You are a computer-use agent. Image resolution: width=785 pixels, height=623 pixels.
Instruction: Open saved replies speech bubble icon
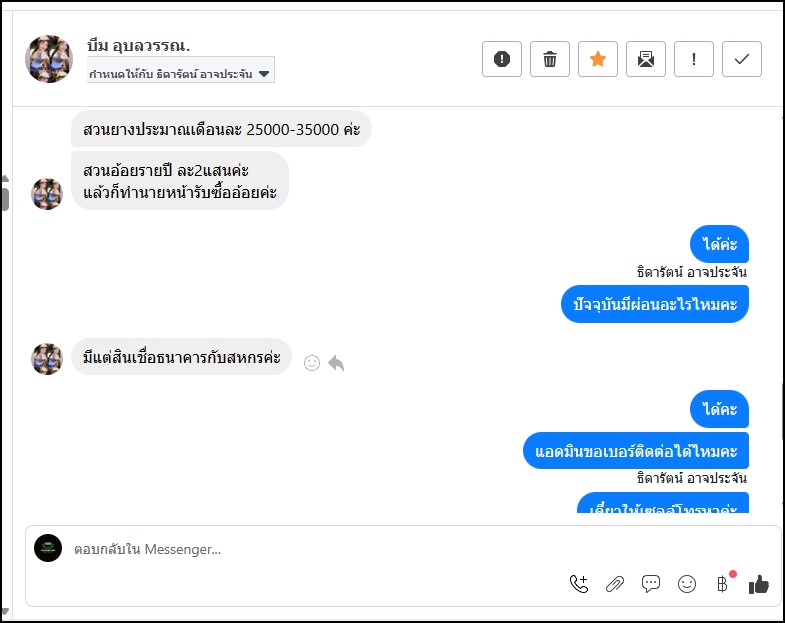[x=651, y=585]
